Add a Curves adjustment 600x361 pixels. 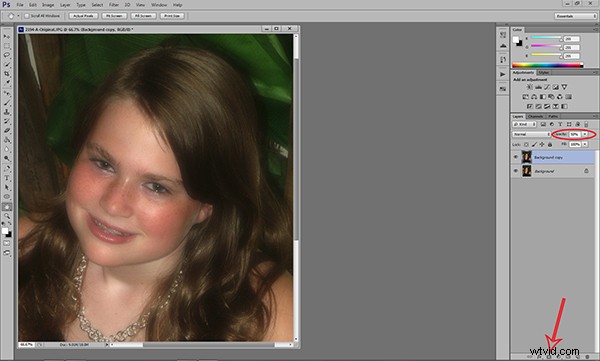tap(547, 87)
